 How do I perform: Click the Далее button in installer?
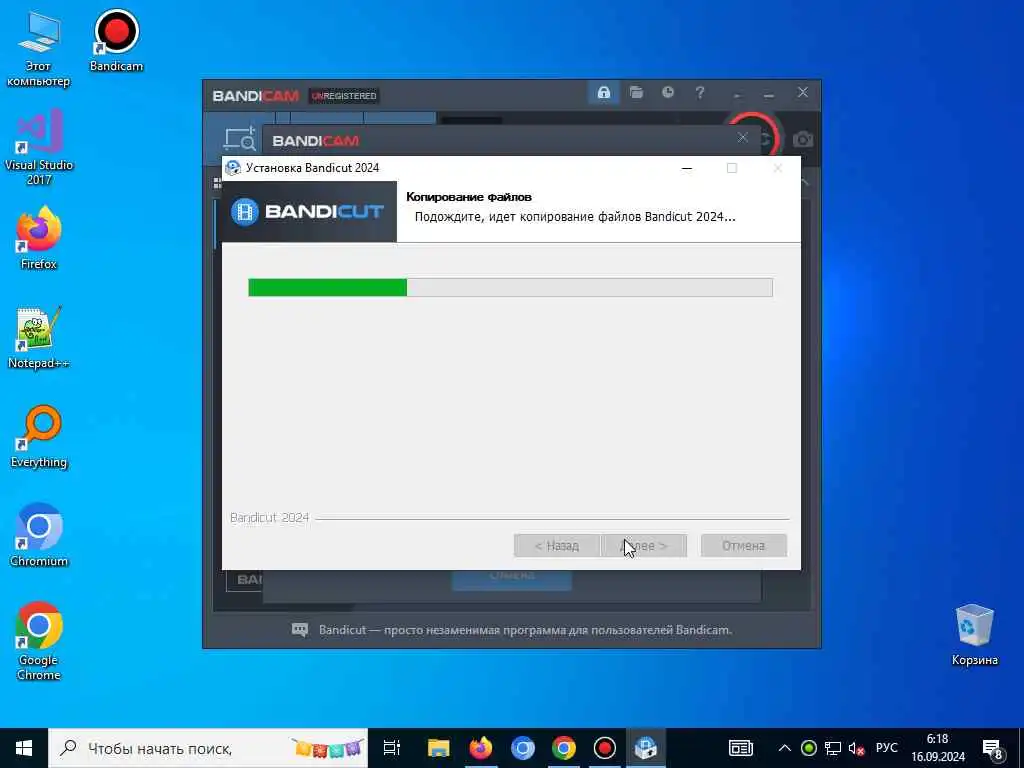coord(644,545)
